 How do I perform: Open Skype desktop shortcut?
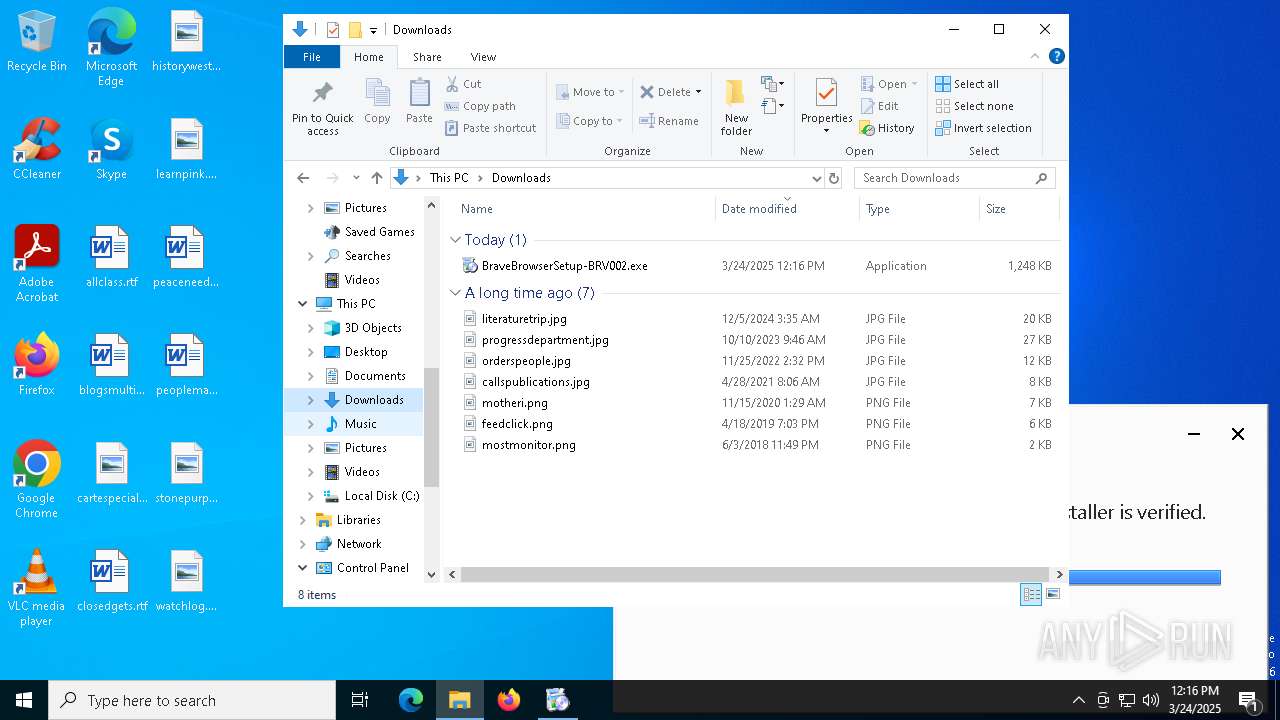pos(111,149)
